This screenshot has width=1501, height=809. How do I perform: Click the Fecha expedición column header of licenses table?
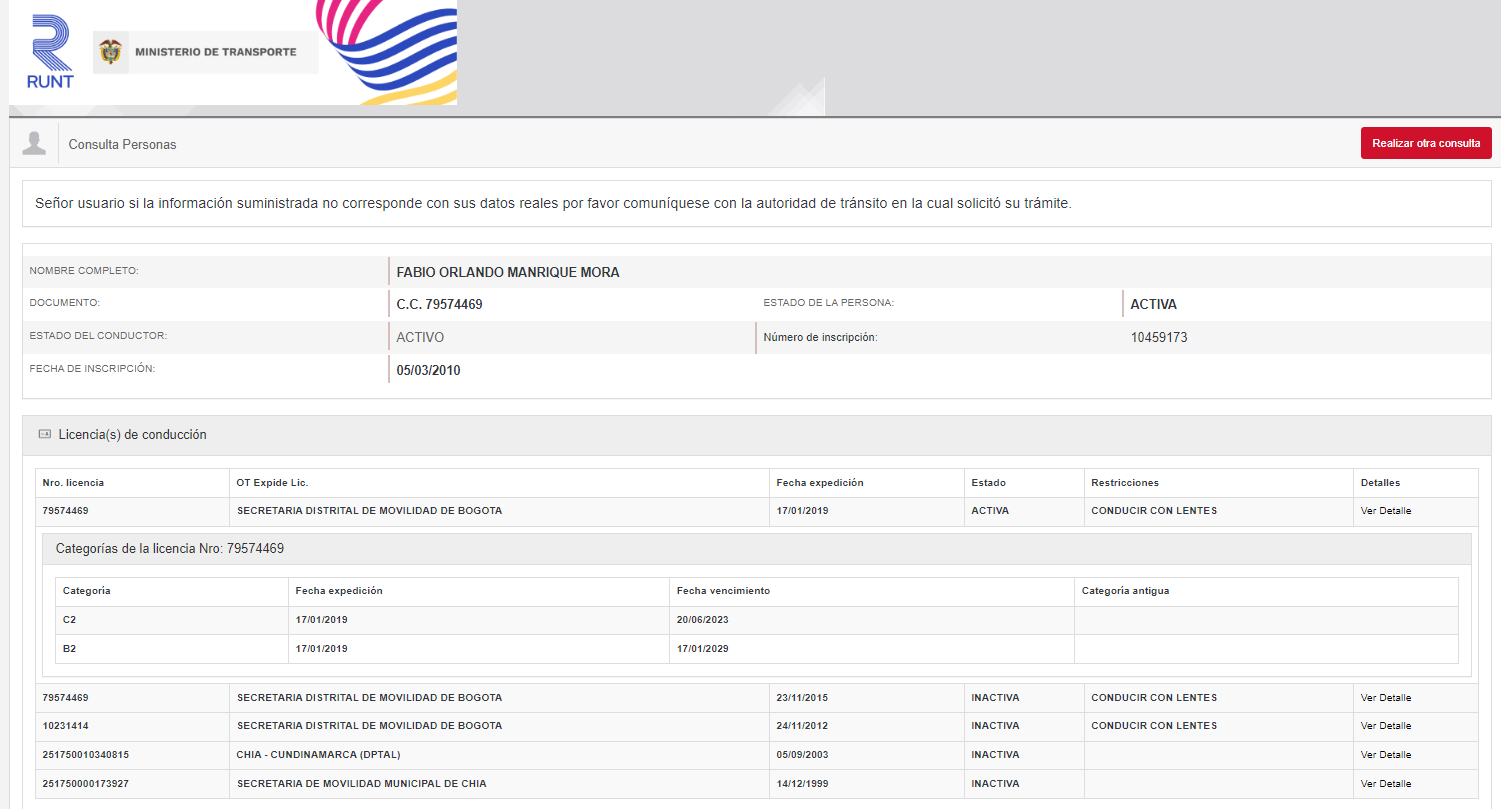(x=819, y=483)
